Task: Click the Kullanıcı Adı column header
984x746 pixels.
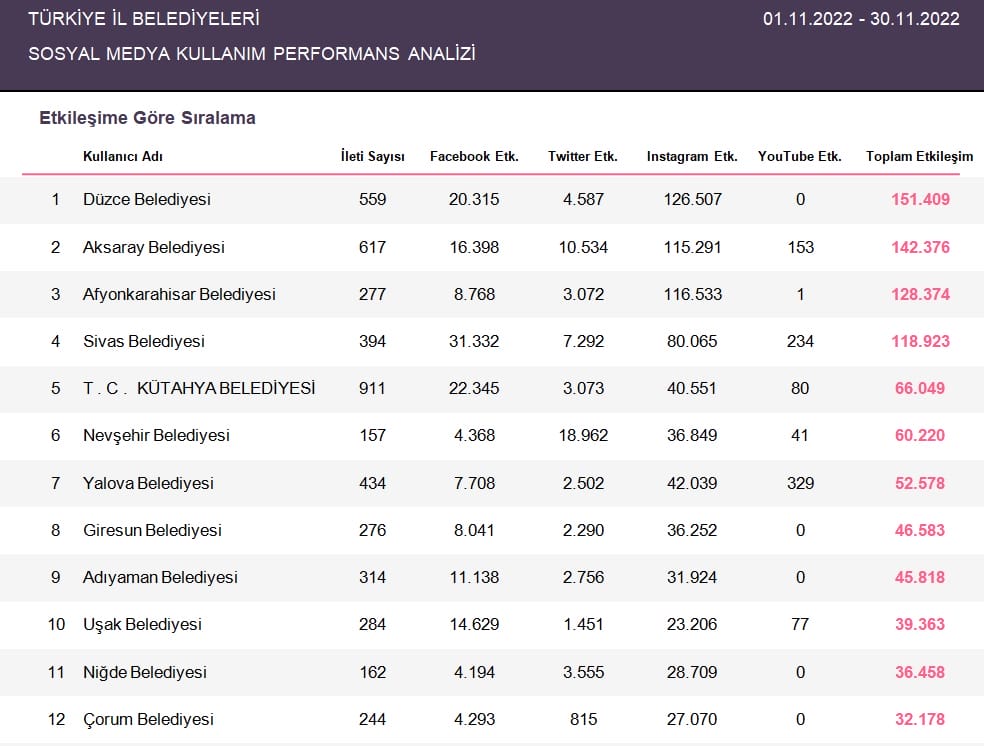Action: [123, 156]
